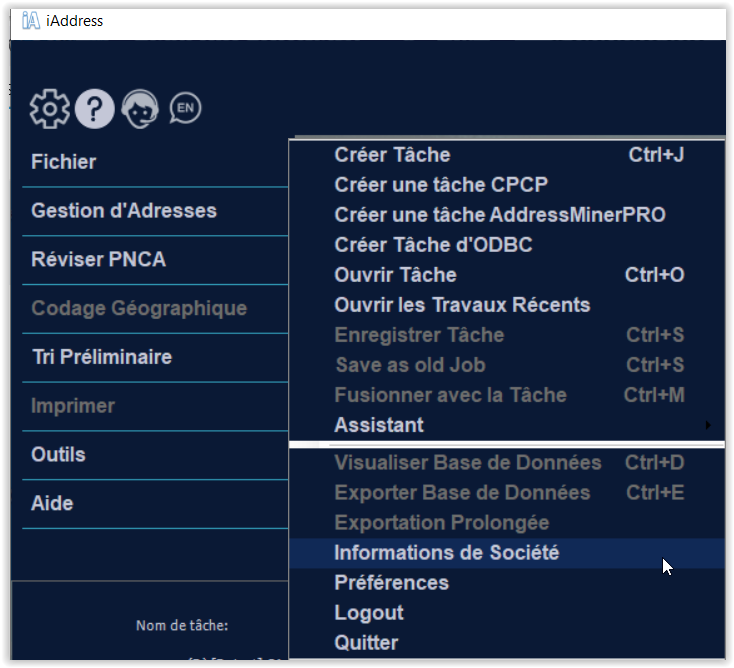Select Ouvrir les Travaux Récents
The image size is (734, 668).
click(462, 305)
